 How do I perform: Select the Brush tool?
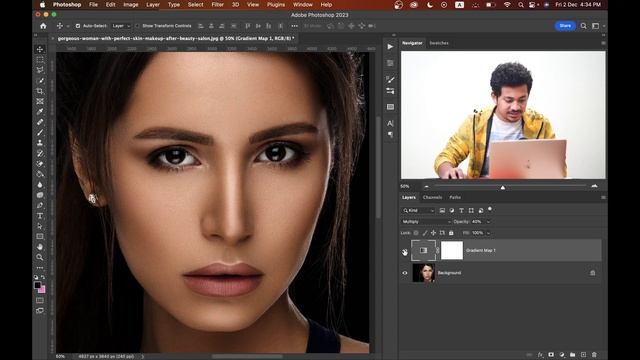click(x=40, y=133)
